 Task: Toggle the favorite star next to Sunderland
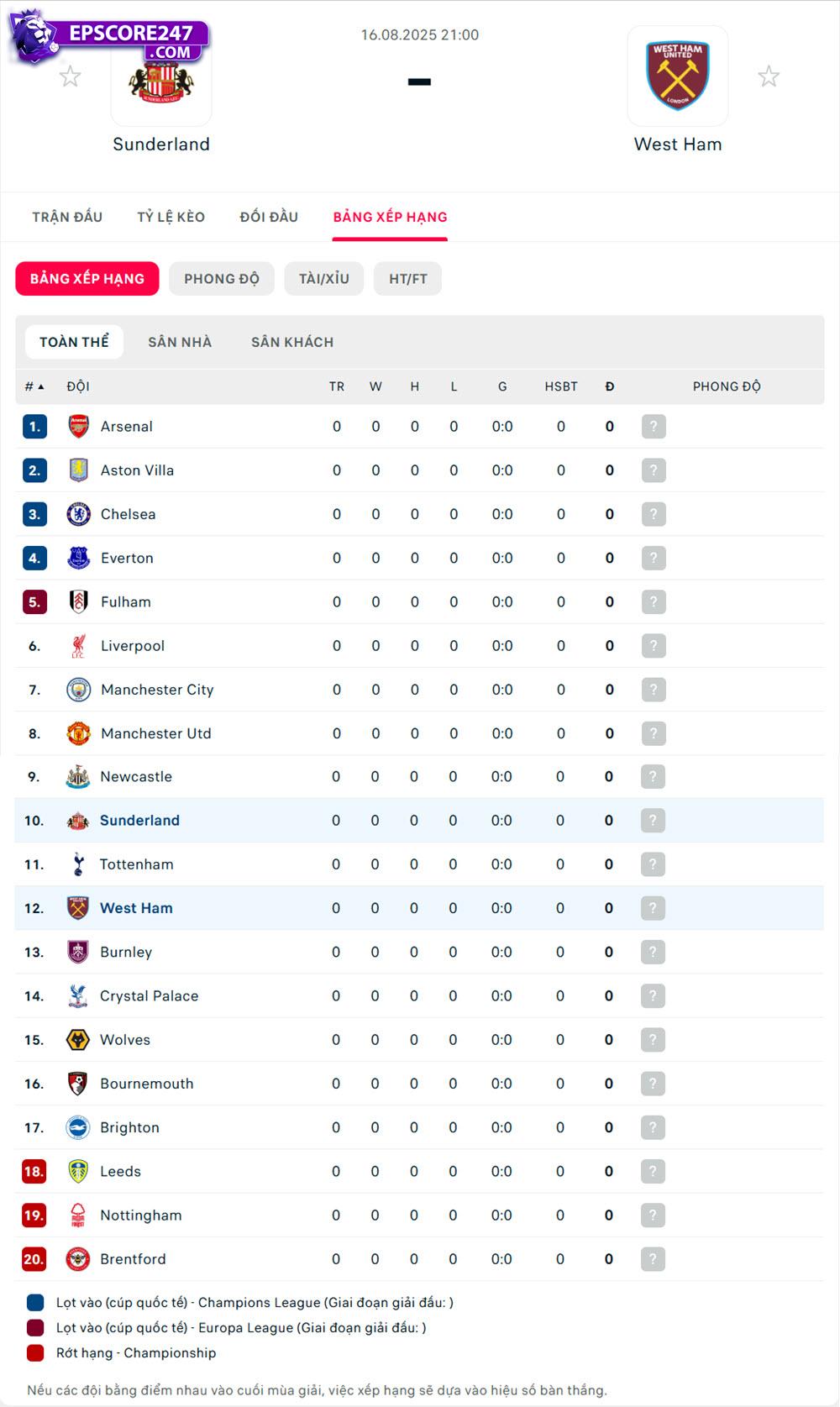(x=71, y=76)
